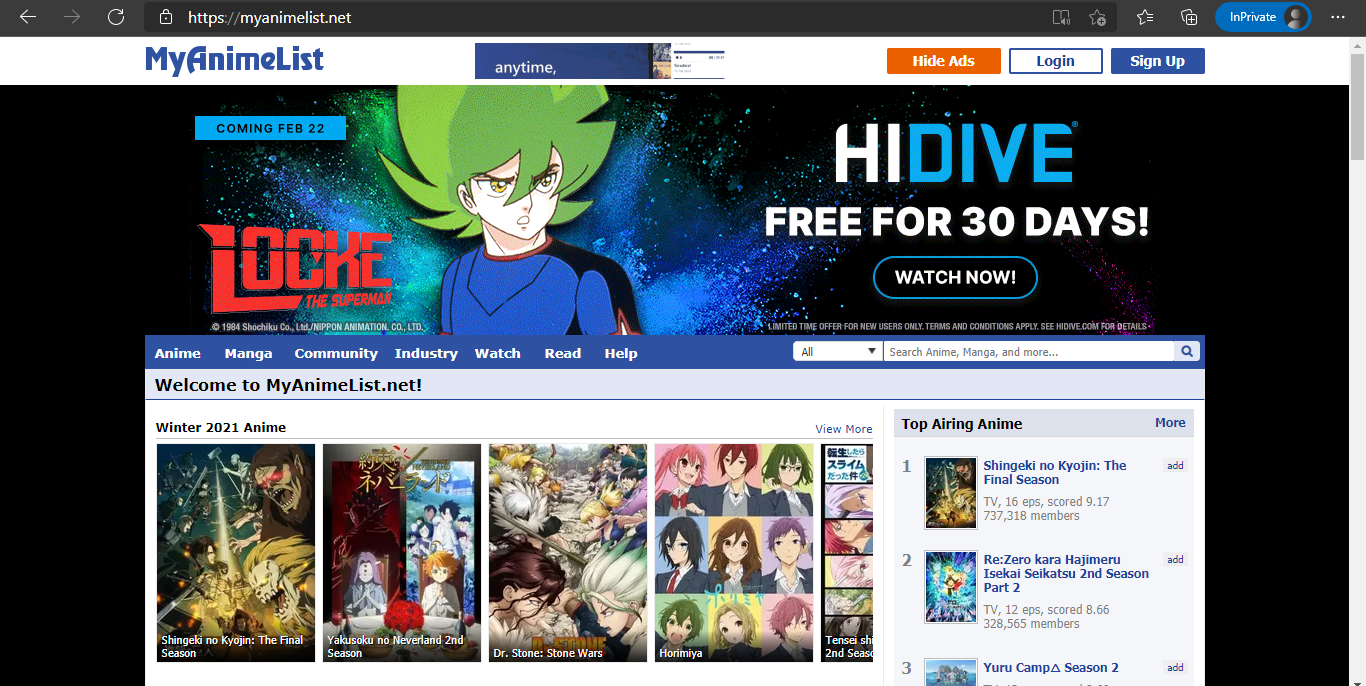Click the '328,565 members' text

tap(1031, 624)
